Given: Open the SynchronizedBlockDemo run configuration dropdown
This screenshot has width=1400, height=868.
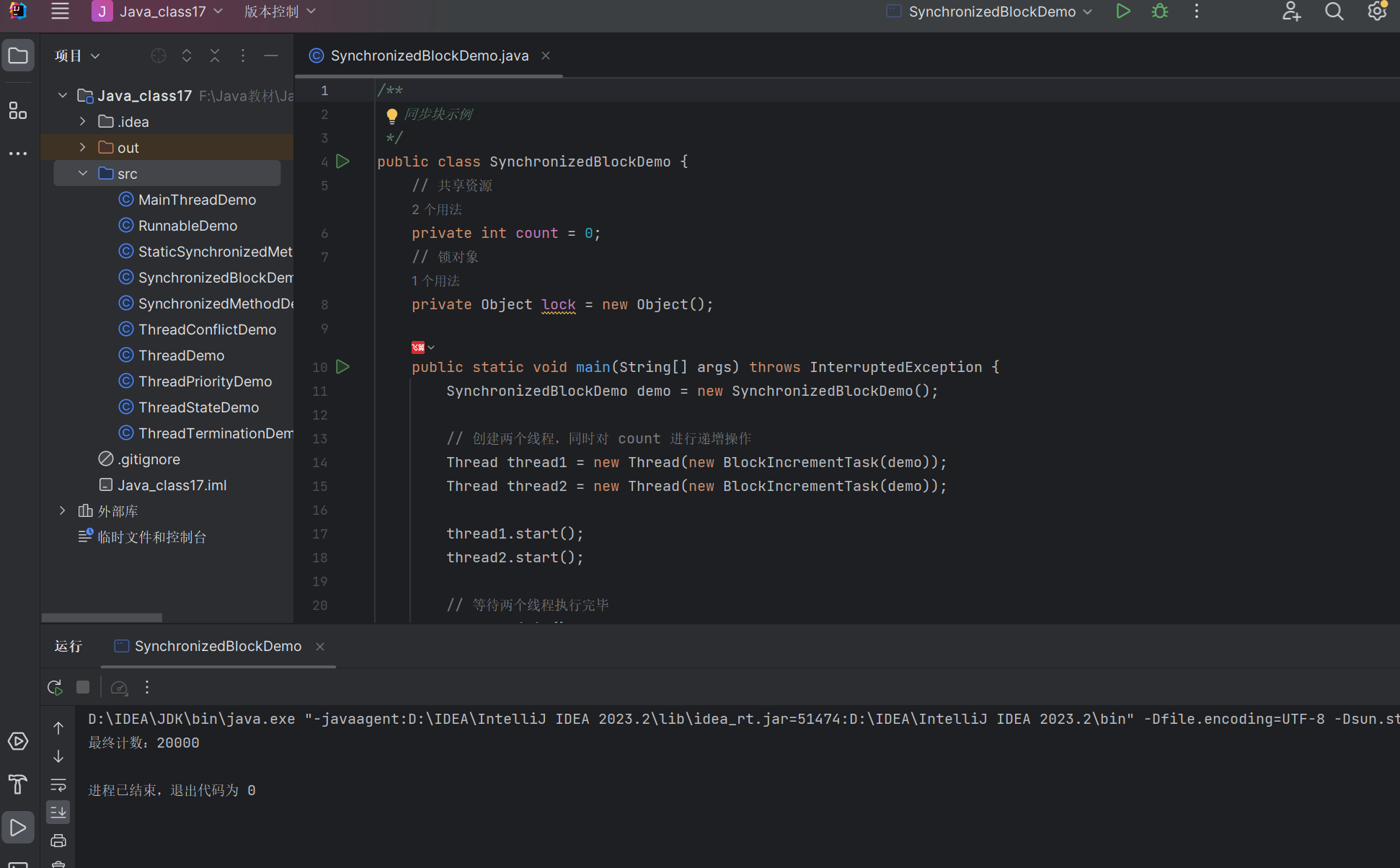Looking at the screenshot, I should click(992, 12).
